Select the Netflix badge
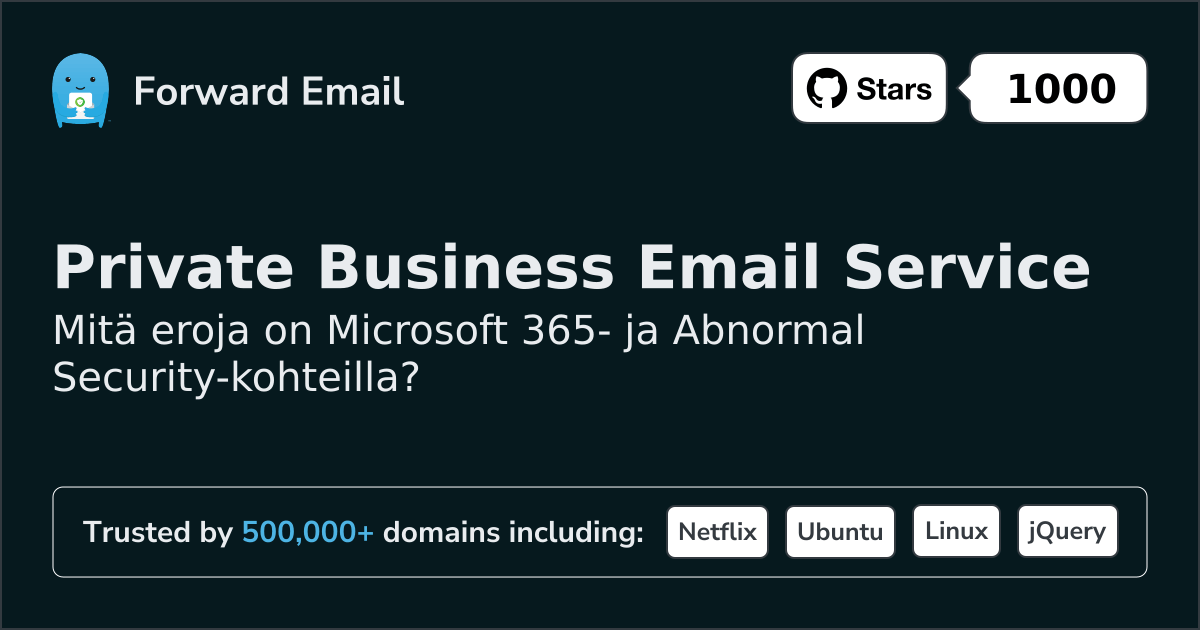The image size is (1200, 630). [717, 532]
